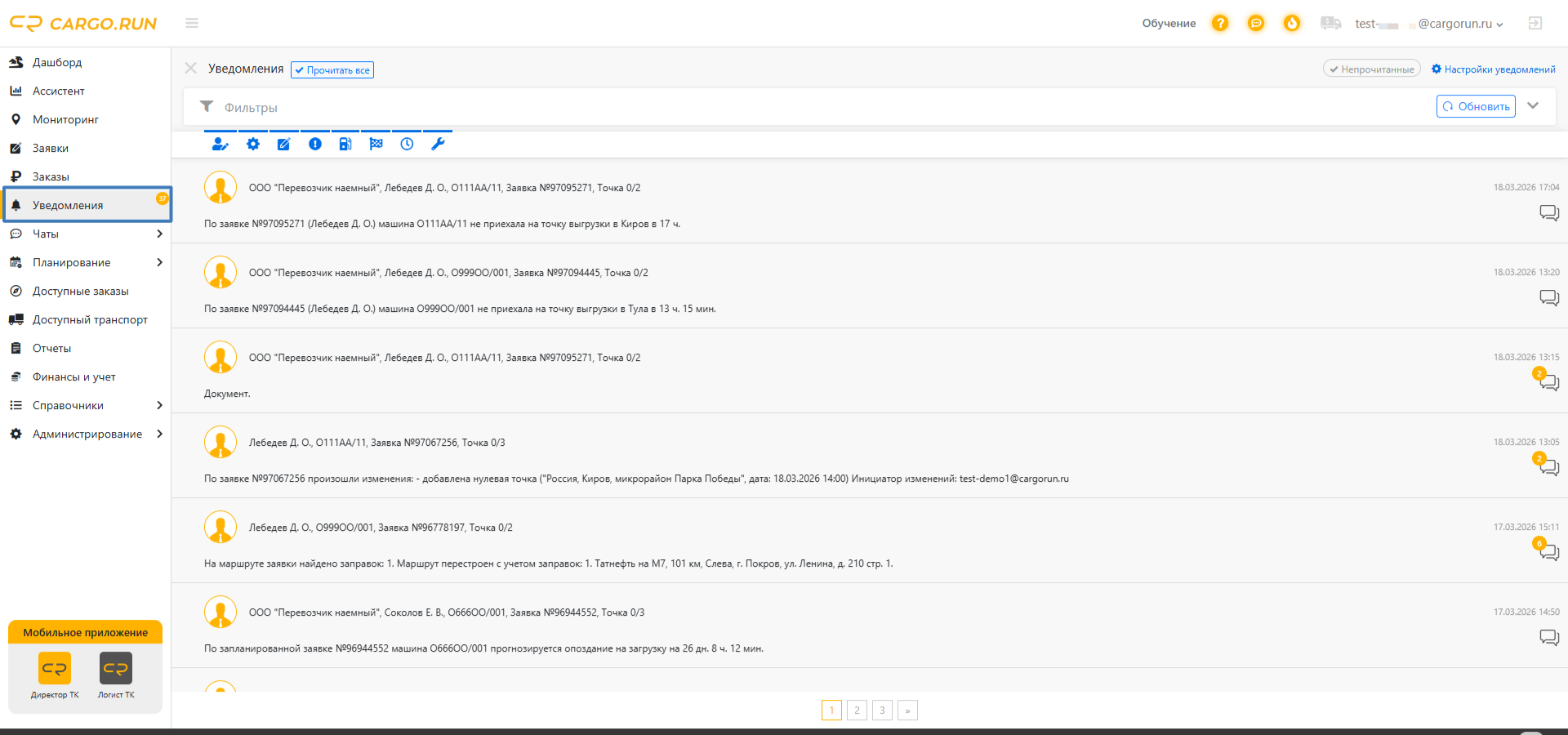Show the exclamation alert notifications tab
The image size is (1568, 735).
[315, 145]
